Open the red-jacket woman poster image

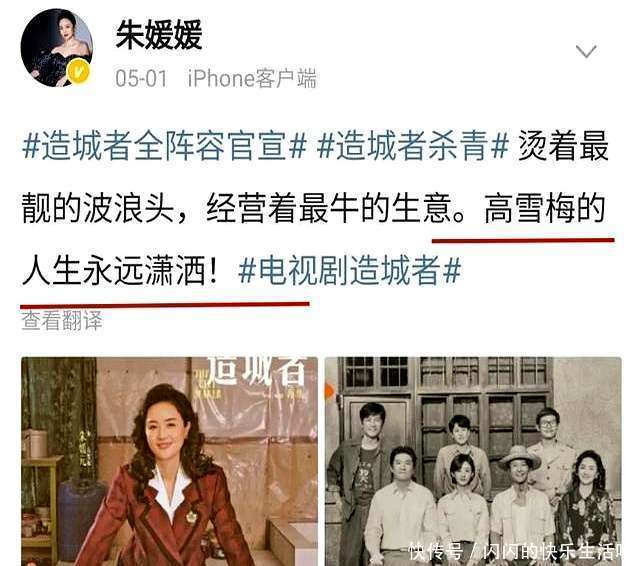tap(169, 461)
